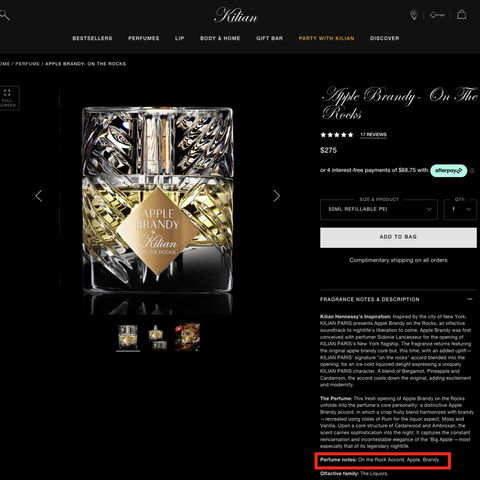480x480 pixels.
Task: Click the Perfume breadcrumb link
Action: tap(28, 64)
